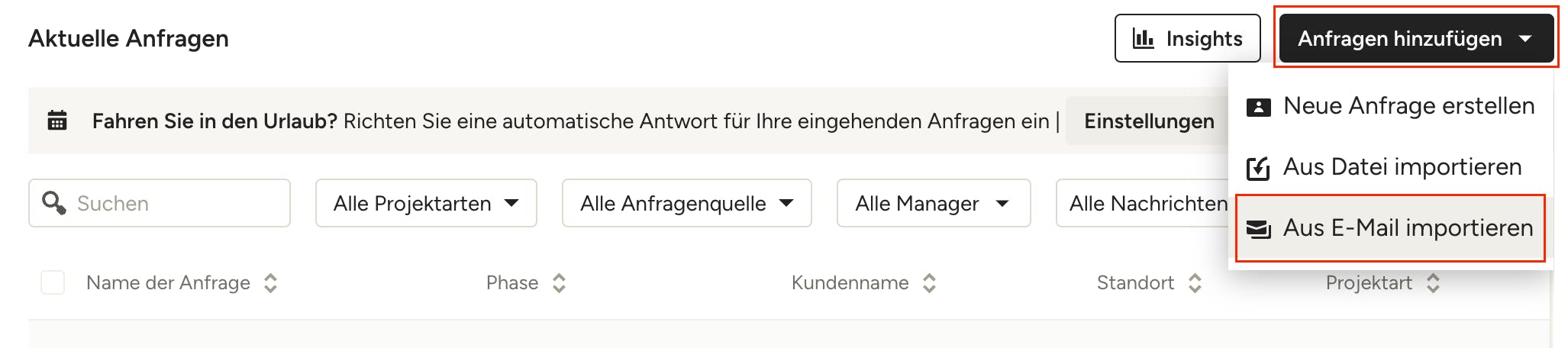Sort by Kundenname column arrows
The height and width of the screenshot is (348, 1568).
click(x=929, y=283)
